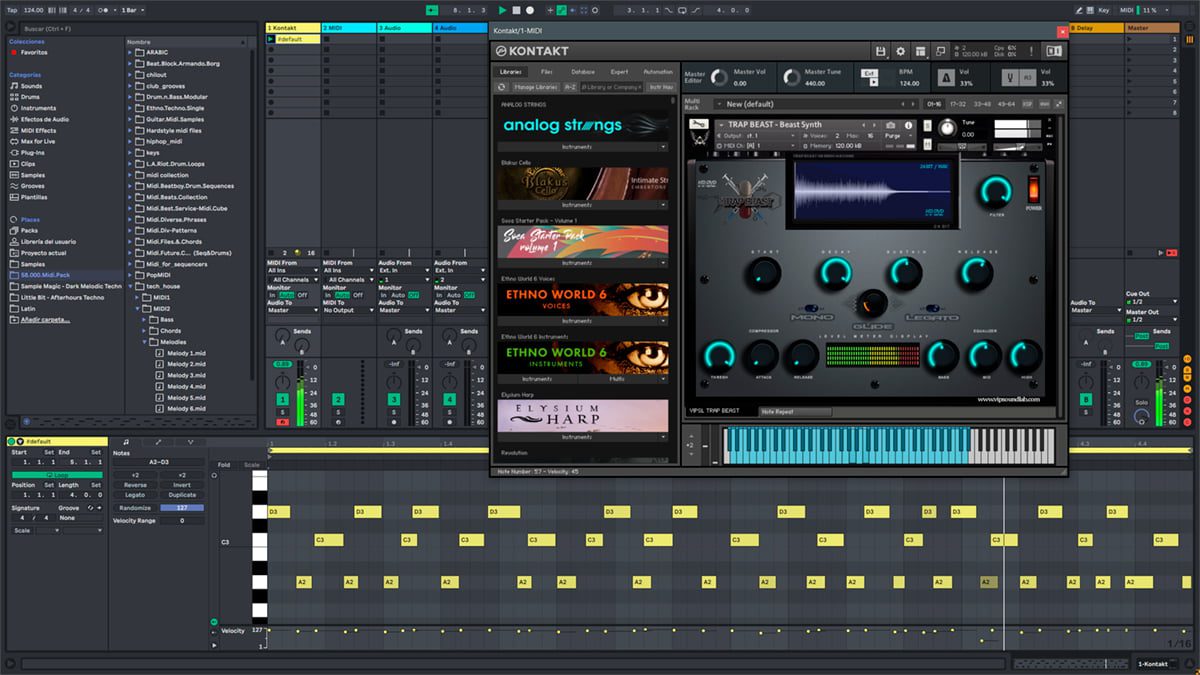Start playback with the transport Play button
Viewport: 1200px width, 675px height.
point(503,10)
